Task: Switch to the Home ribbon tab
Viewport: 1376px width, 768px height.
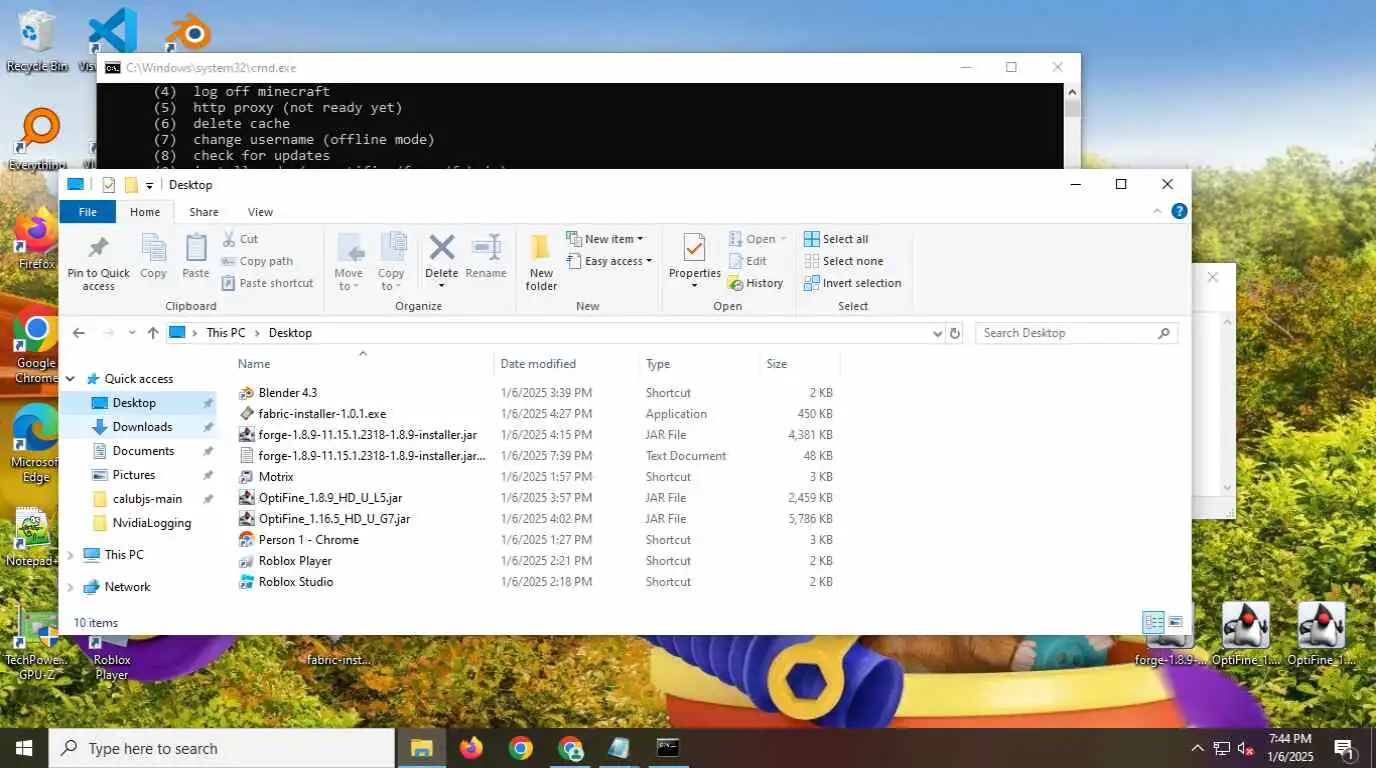Action: pyautogui.click(x=145, y=212)
